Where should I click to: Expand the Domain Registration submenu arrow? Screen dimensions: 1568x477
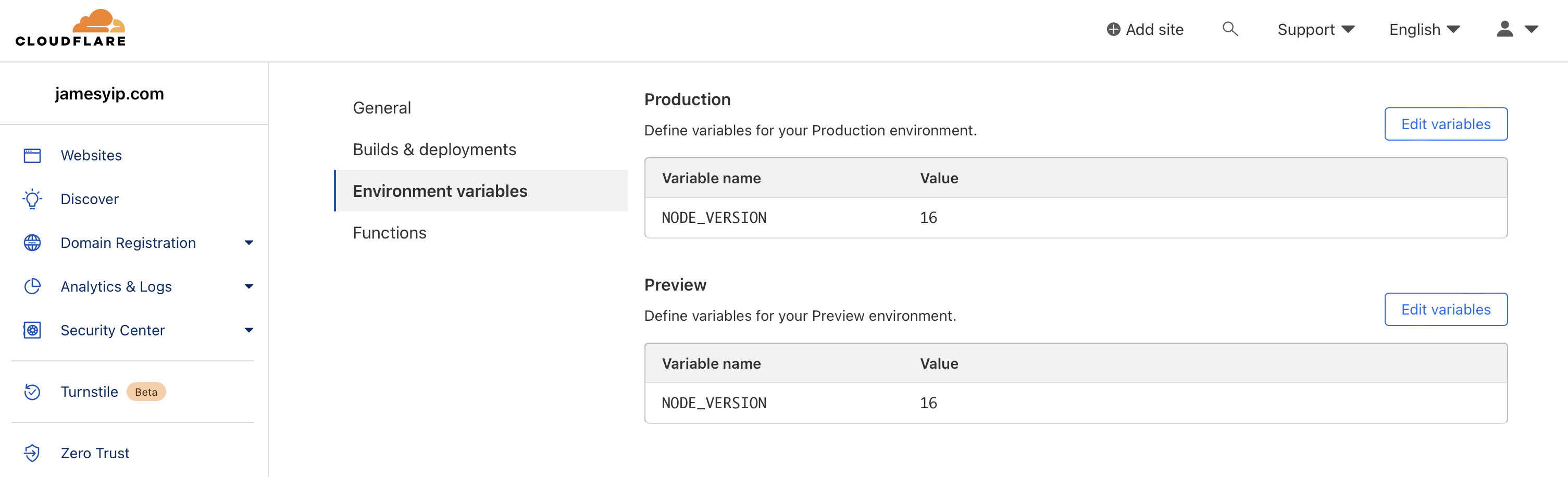tap(248, 243)
